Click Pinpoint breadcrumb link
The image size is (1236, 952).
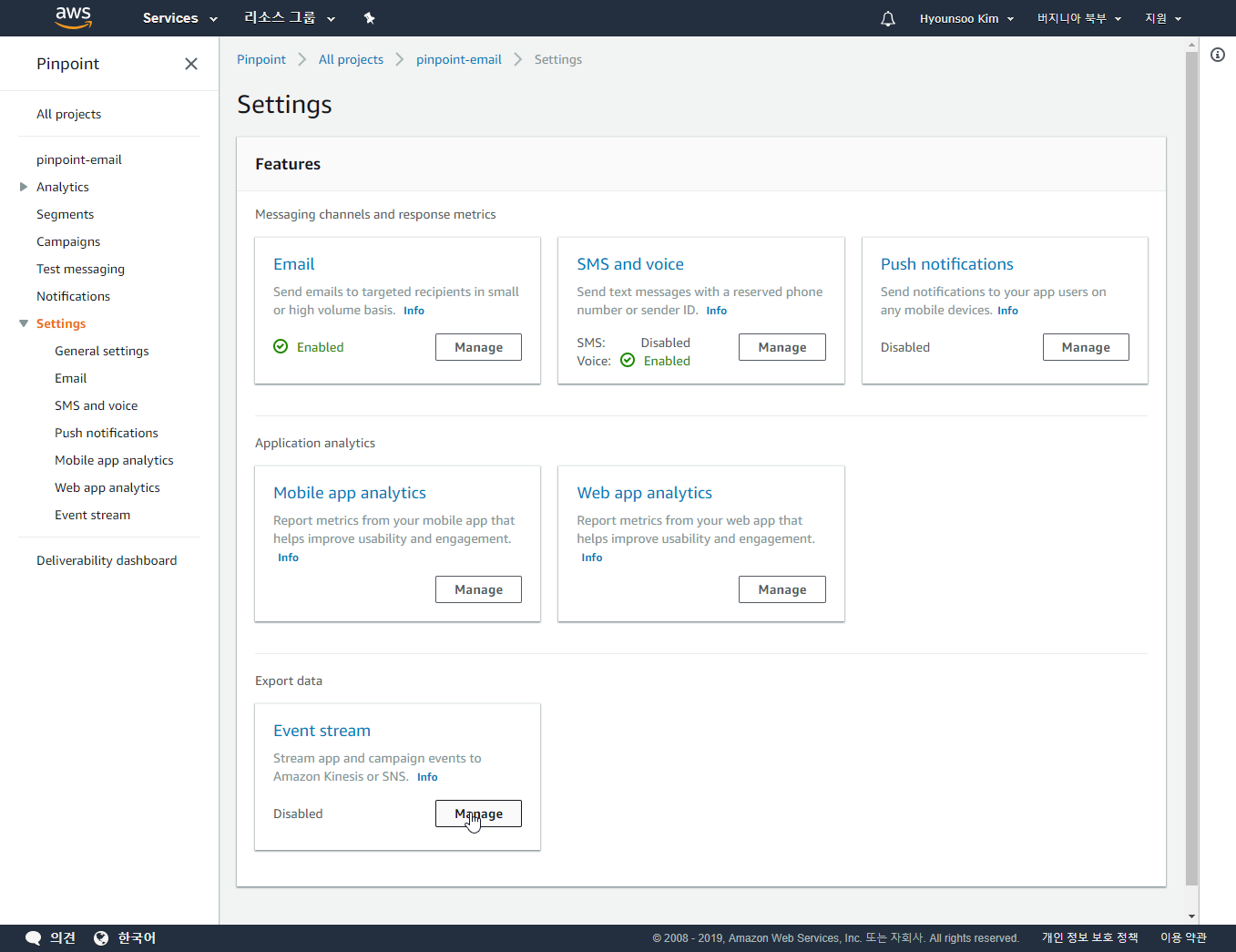coord(261,59)
